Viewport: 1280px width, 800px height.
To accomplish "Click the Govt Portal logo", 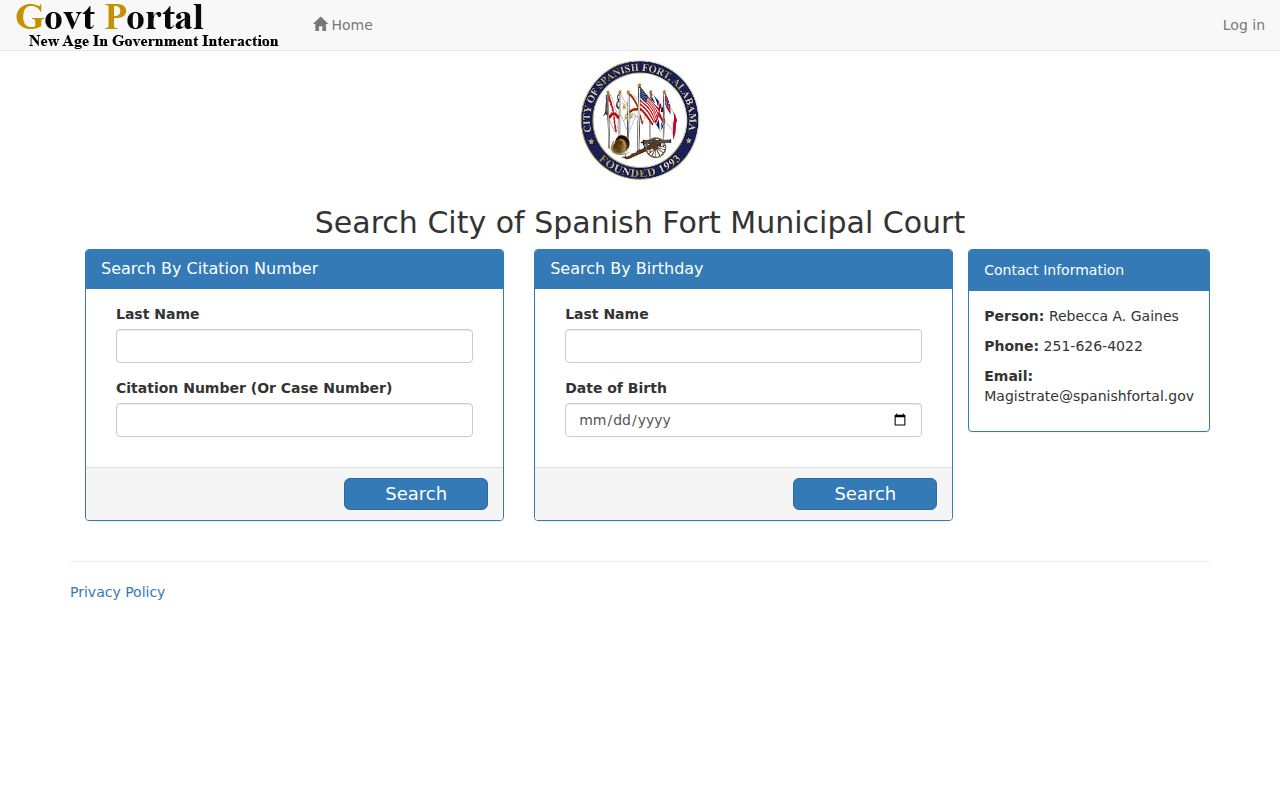I will [x=148, y=25].
